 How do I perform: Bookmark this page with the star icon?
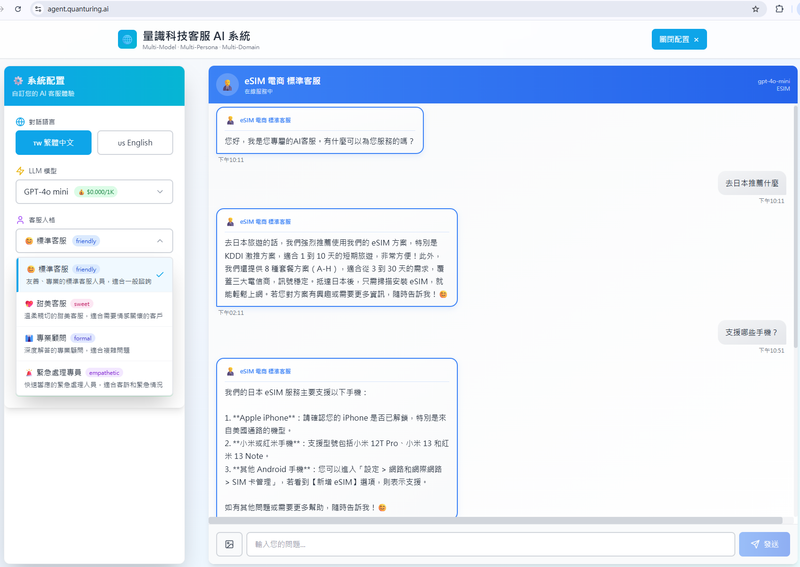tap(756, 9)
